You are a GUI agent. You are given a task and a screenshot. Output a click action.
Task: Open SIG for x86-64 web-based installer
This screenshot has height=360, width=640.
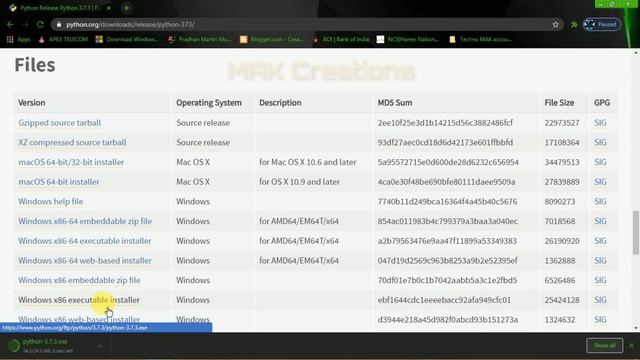pyautogui.click(x=600, y=260)
